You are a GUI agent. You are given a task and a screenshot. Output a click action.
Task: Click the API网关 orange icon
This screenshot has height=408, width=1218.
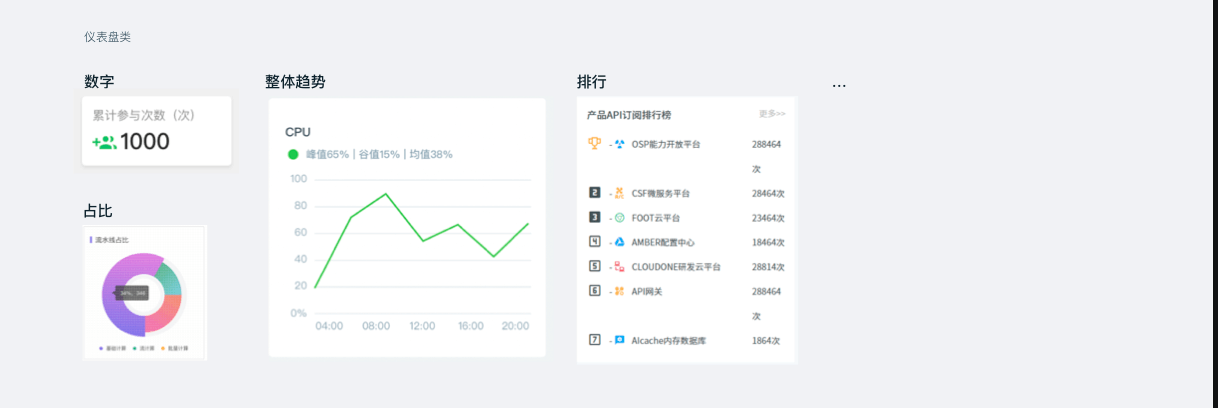620,291
